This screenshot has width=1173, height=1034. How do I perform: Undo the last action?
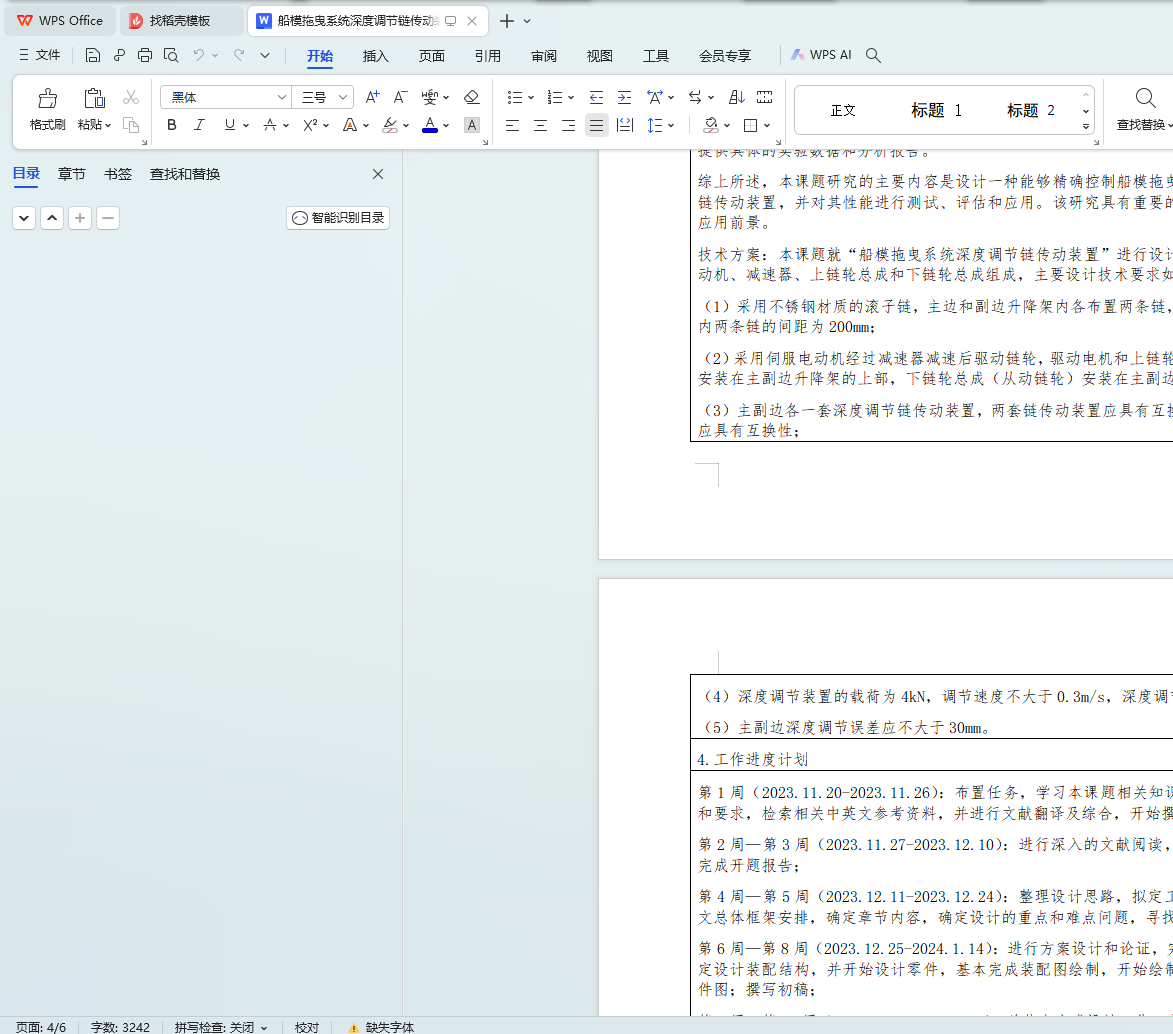[198, 55]
